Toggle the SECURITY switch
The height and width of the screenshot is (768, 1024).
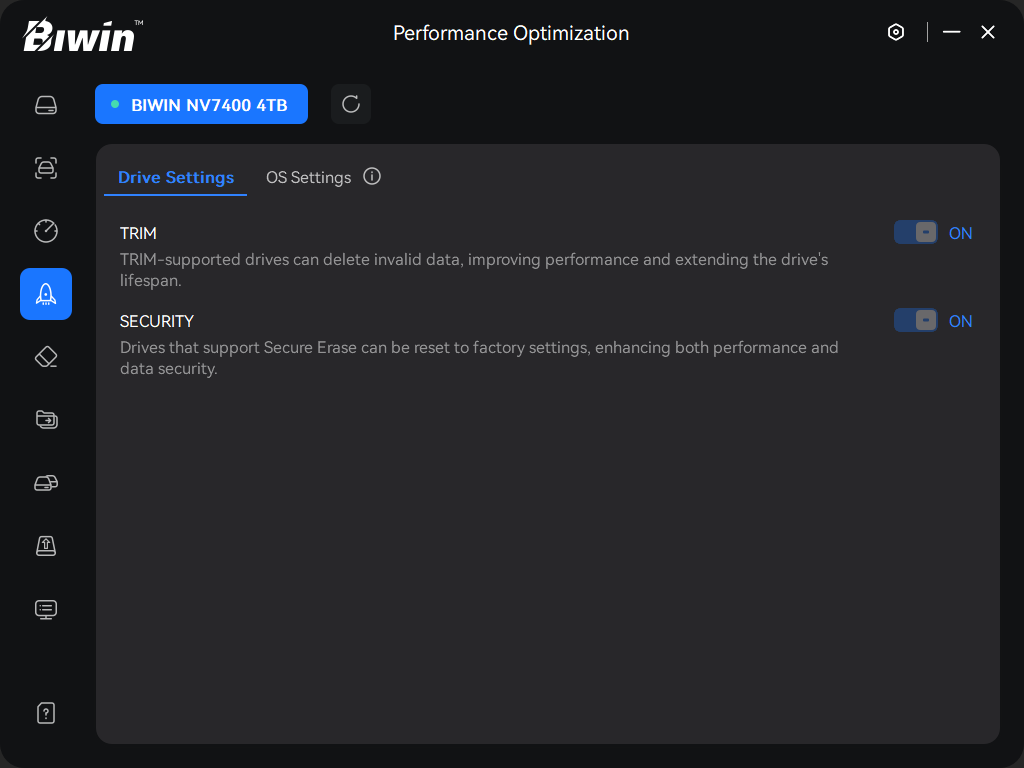coord(916,321)
